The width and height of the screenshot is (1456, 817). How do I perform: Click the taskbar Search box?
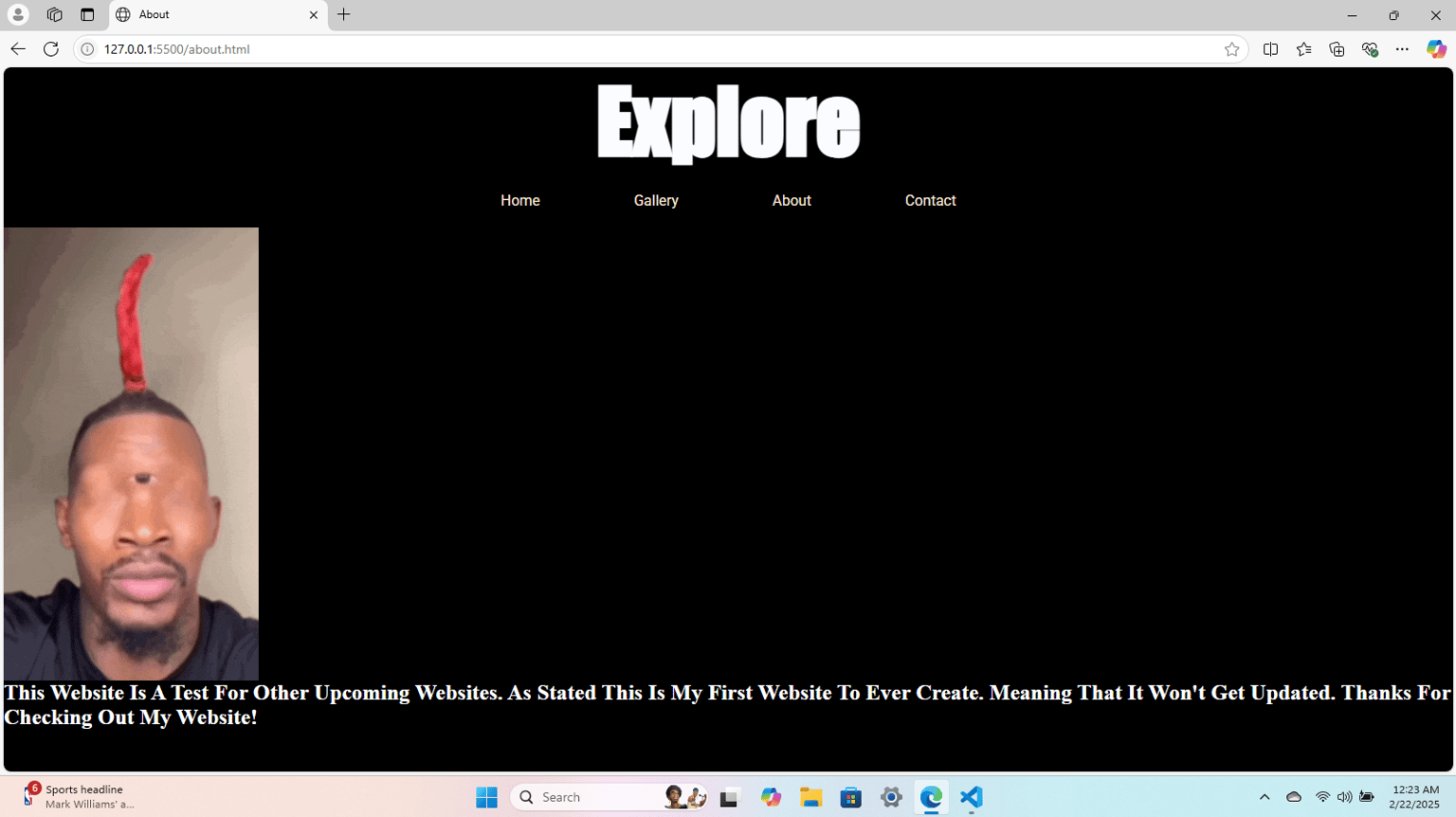click(609, 797)
